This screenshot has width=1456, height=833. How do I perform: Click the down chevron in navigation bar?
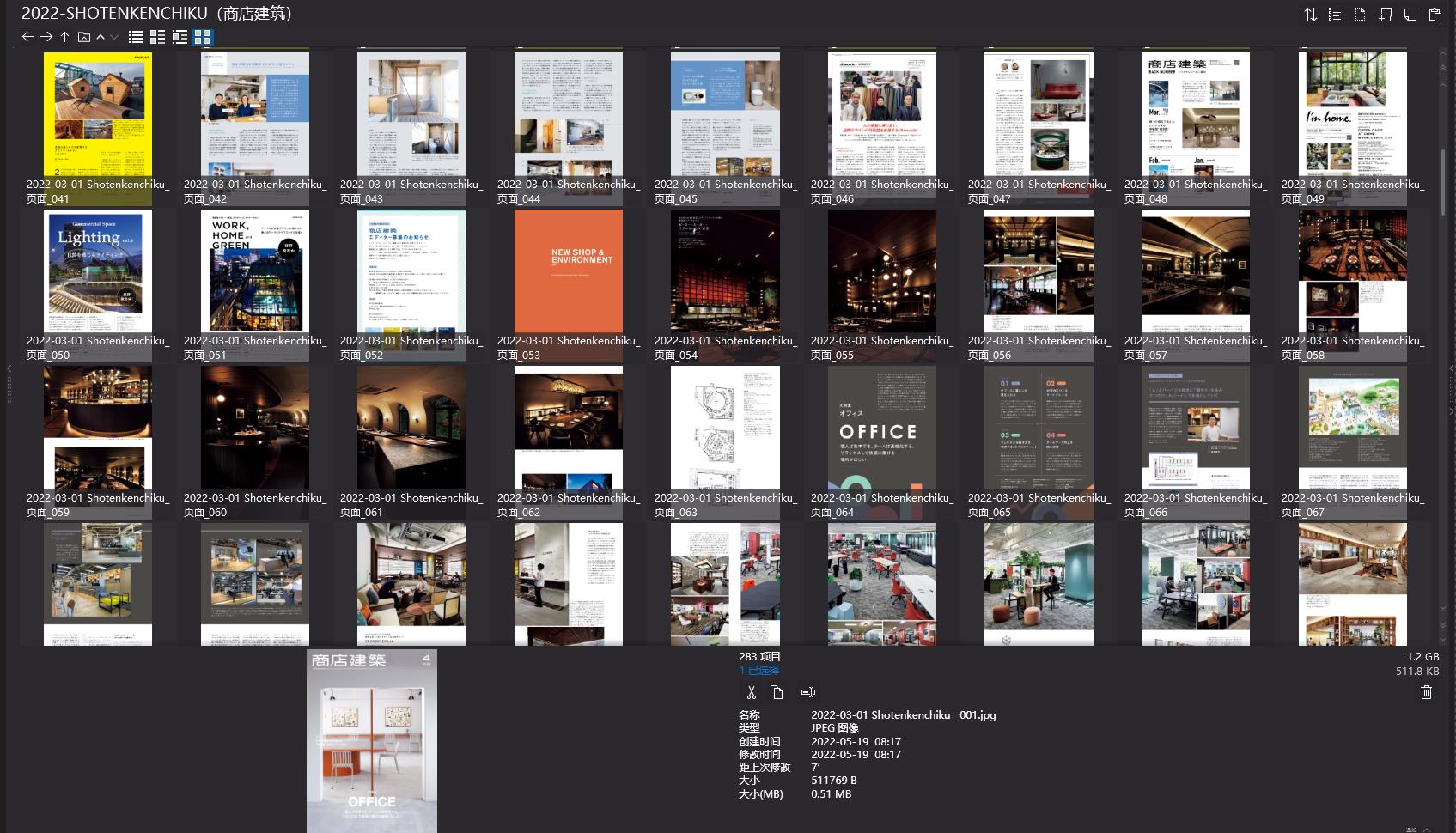pos(114,37)
